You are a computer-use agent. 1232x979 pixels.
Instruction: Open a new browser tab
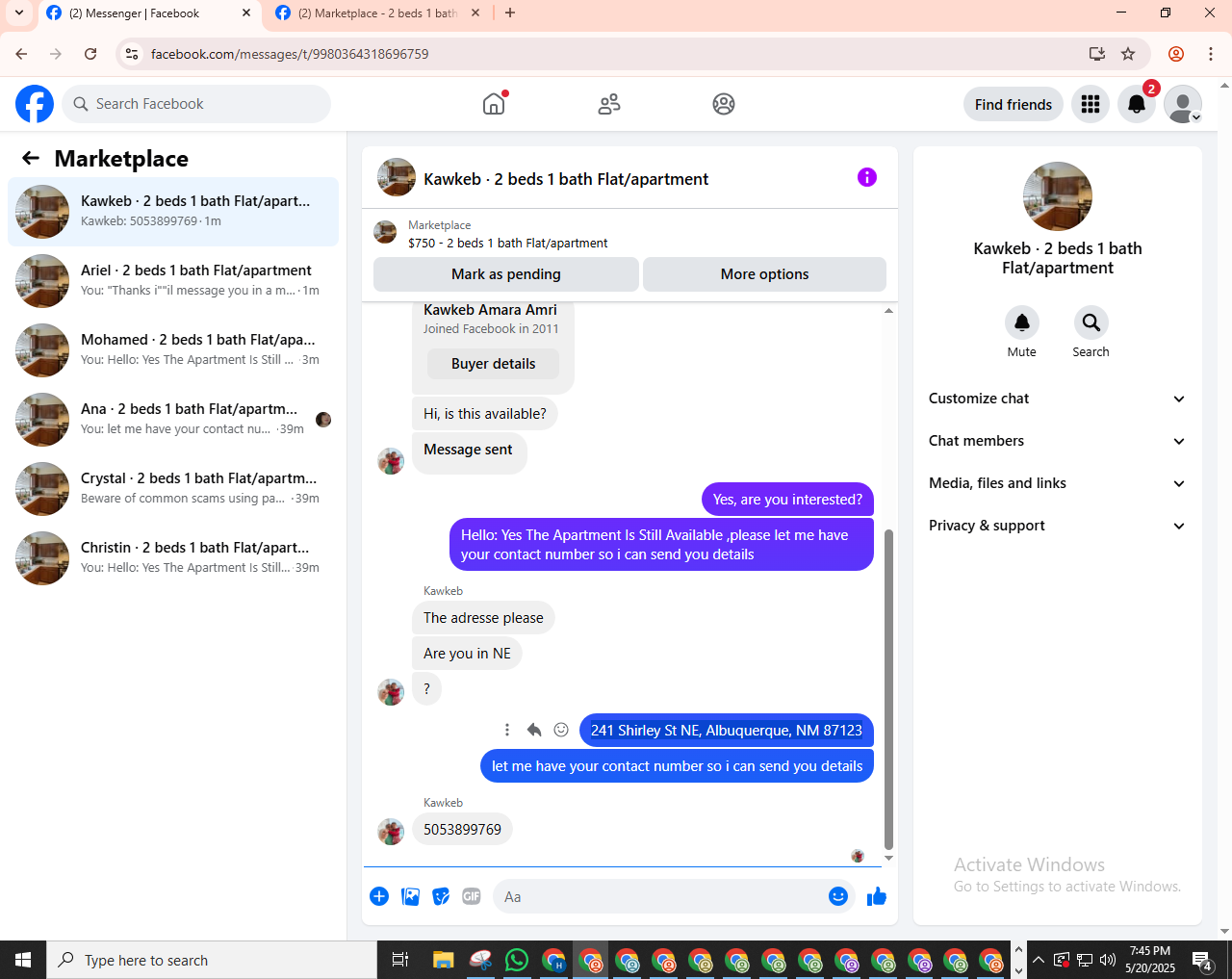[510, 13]
